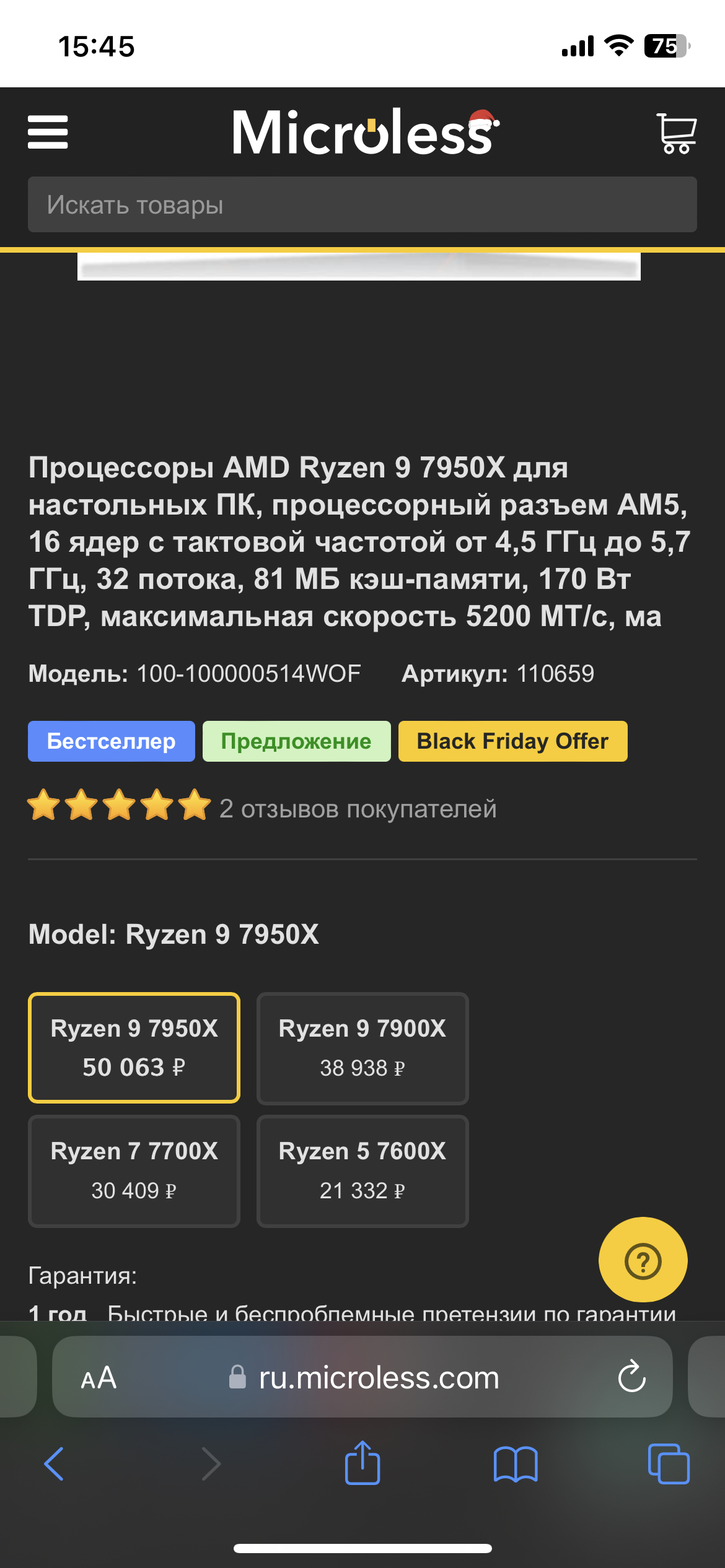Tap the ru.microless.com address bar
This screenshot has width=725, height=1568.
(x=378, y=1378)
